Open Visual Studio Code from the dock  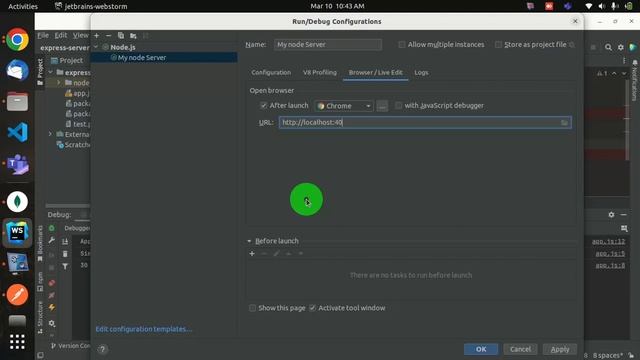click(x=17, y=132)
